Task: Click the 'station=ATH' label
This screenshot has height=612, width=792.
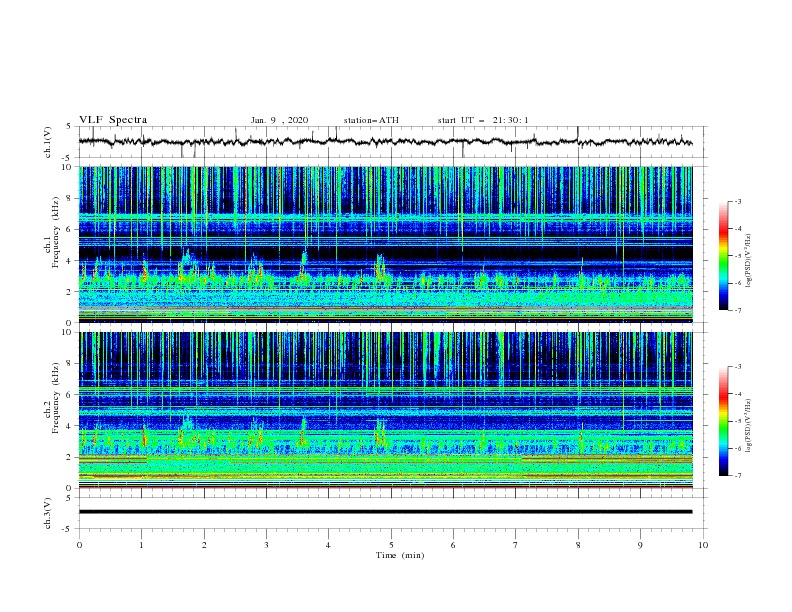Action: click(371, 120)
